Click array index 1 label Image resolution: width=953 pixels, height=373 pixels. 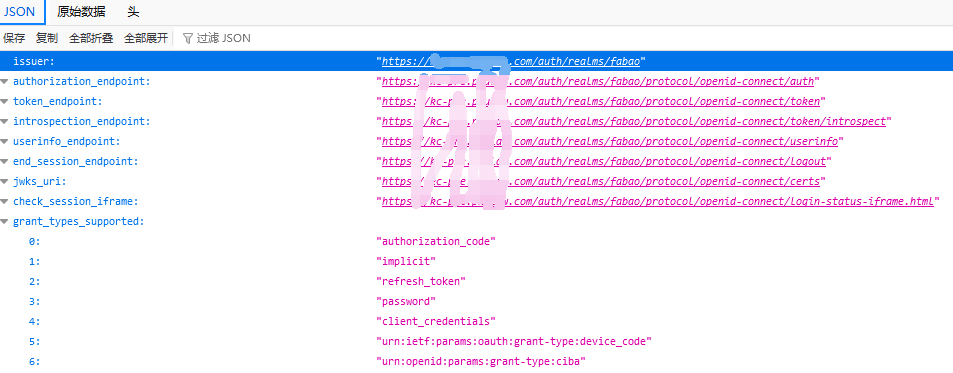(34, 262)
